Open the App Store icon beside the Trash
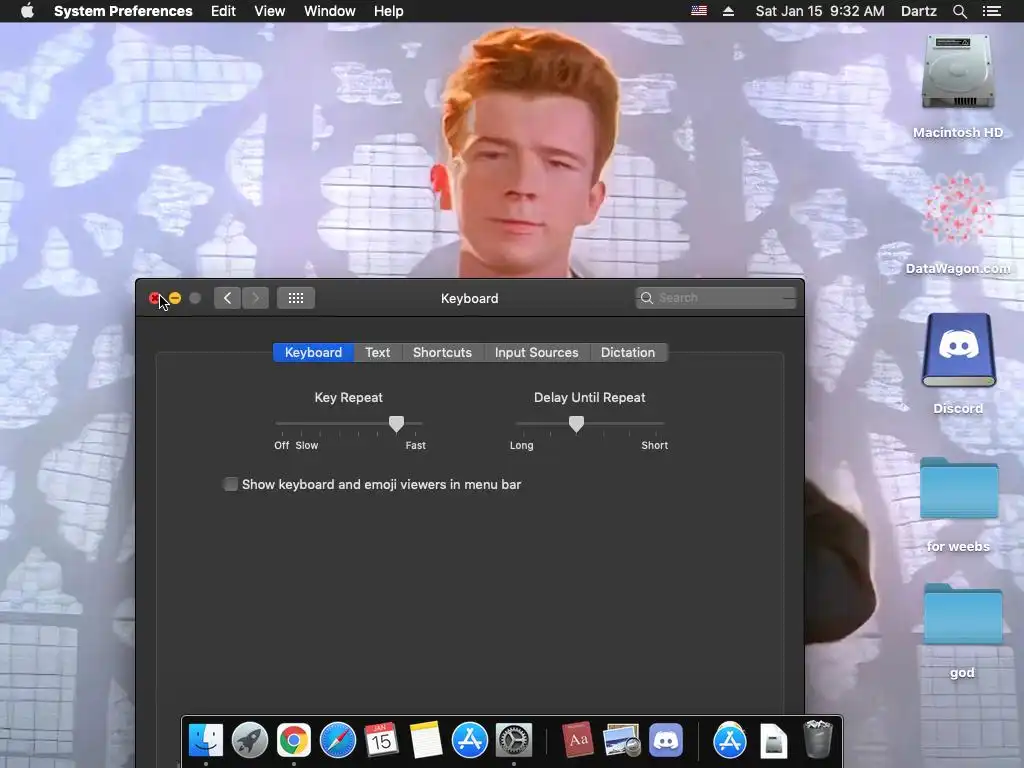 [729, 740]
